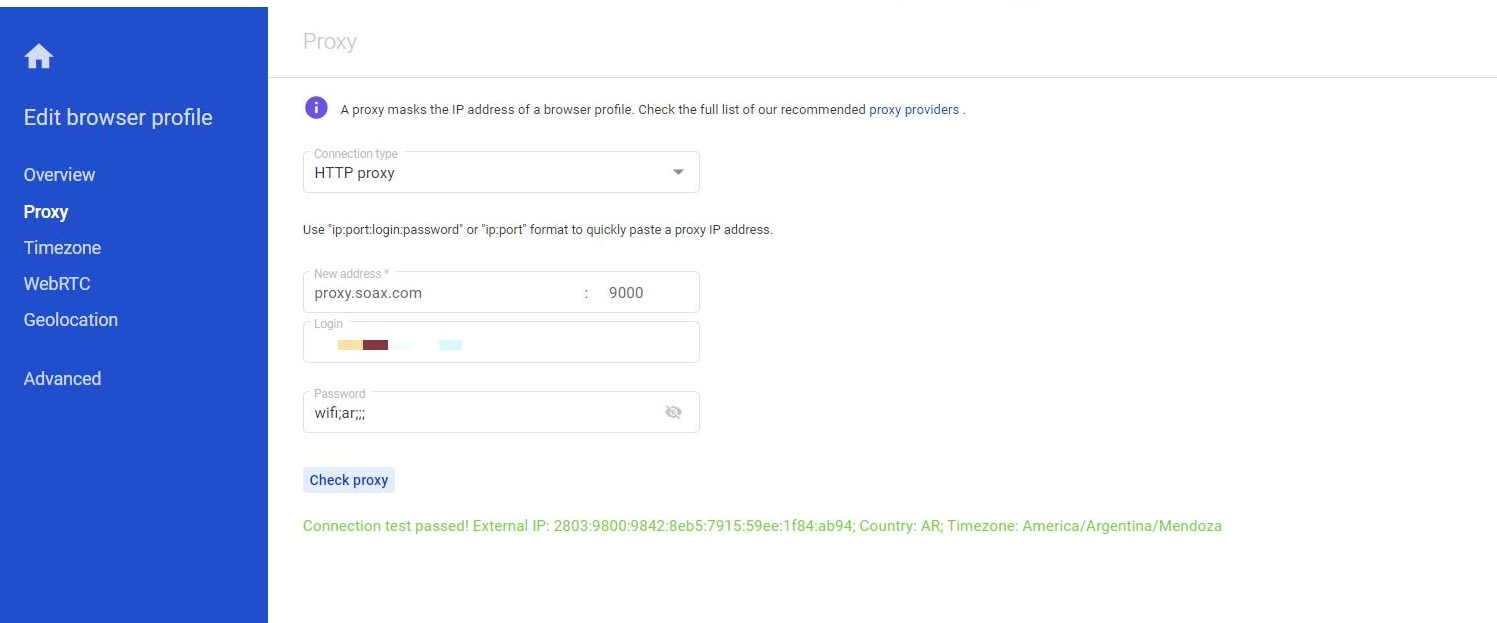Image resolution: width=1497 pixels, height=623 pixels.
Task: Open the Overview section
Action: (59, 175)
